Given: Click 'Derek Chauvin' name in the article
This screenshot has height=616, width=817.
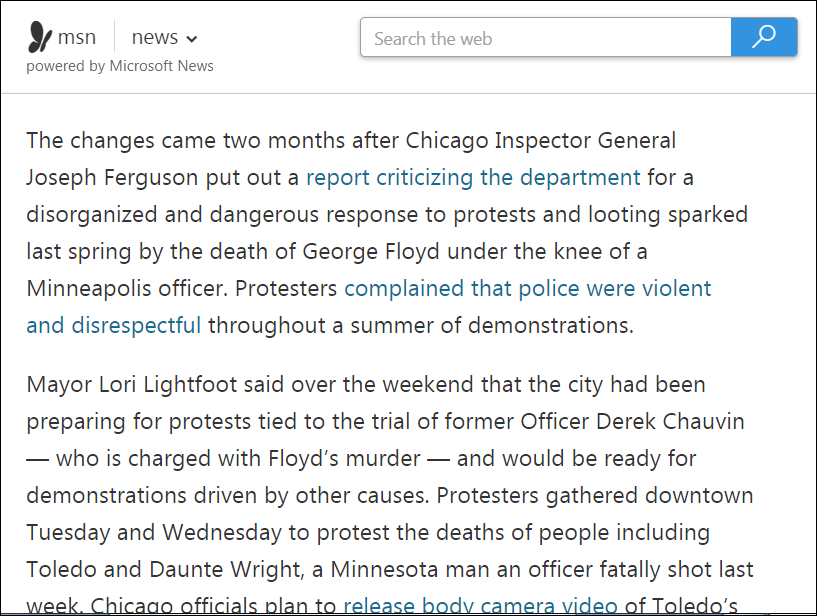Looking at the screenshot, I should pos(680,421).
